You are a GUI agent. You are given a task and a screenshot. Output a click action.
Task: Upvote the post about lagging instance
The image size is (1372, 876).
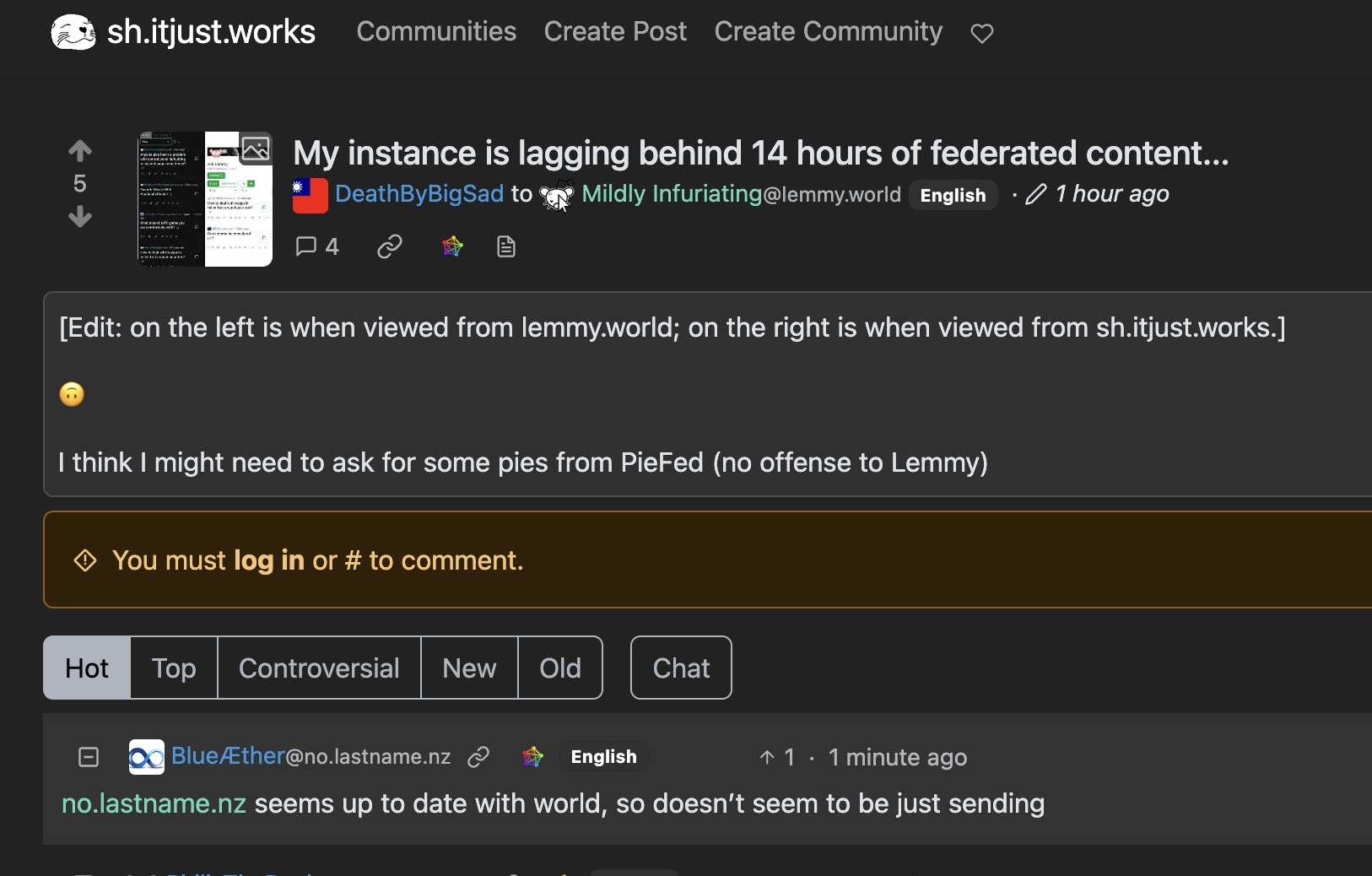pyautogui.click(x=80, y=151)
